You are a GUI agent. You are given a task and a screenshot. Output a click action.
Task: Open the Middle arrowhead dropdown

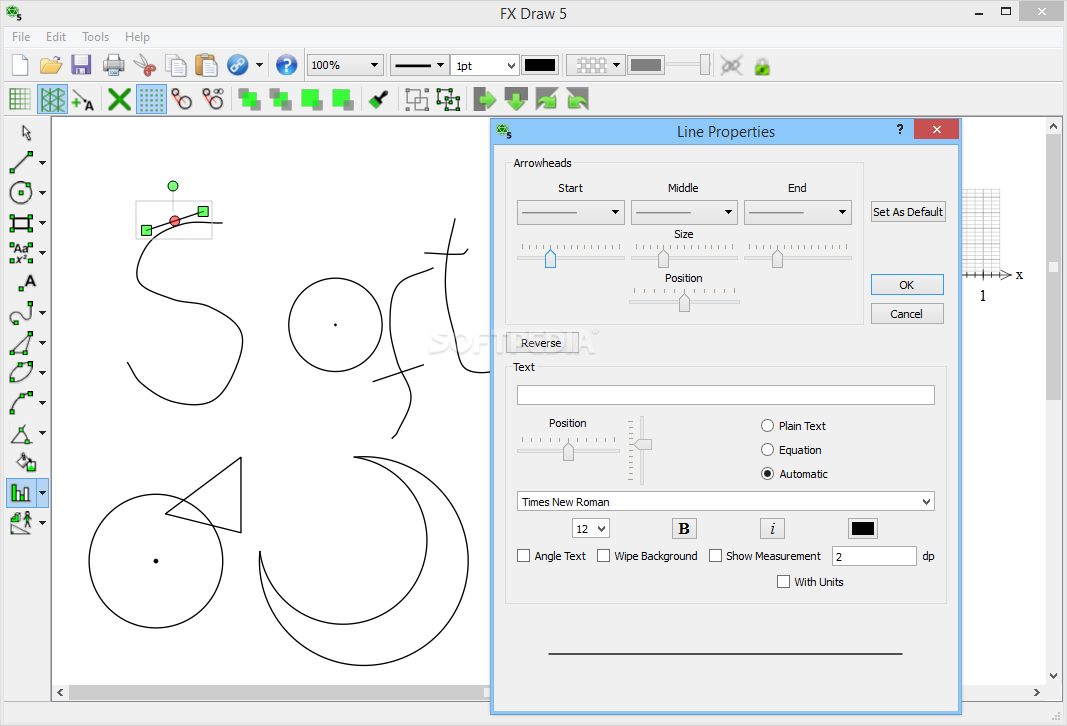tap(684, 212)
